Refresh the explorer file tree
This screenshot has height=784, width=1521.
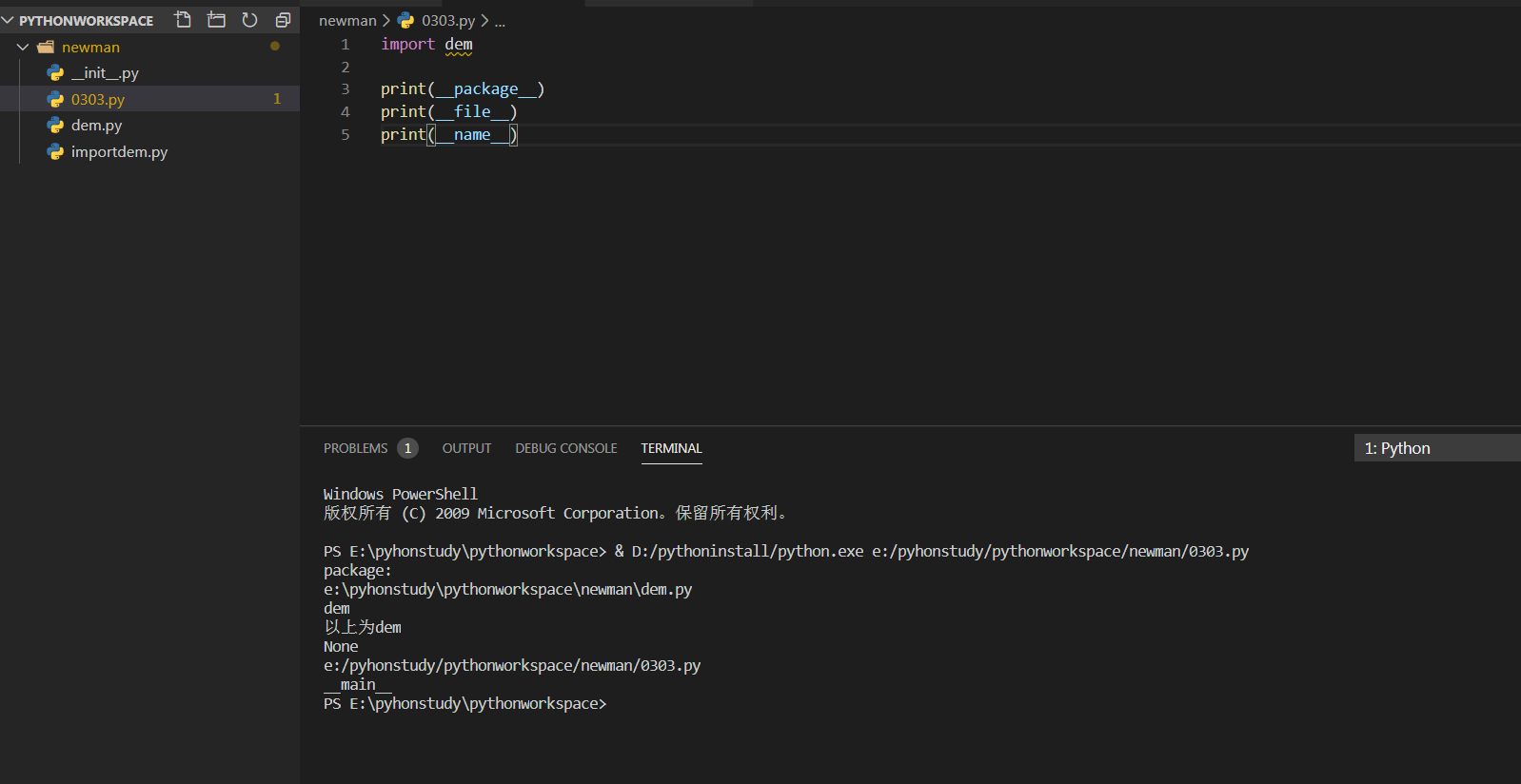[249, 20]
